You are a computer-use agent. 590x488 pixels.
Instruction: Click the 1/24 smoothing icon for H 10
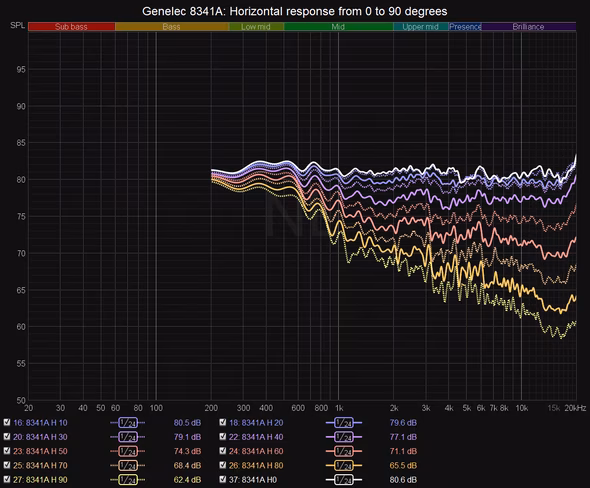point(128,423)
